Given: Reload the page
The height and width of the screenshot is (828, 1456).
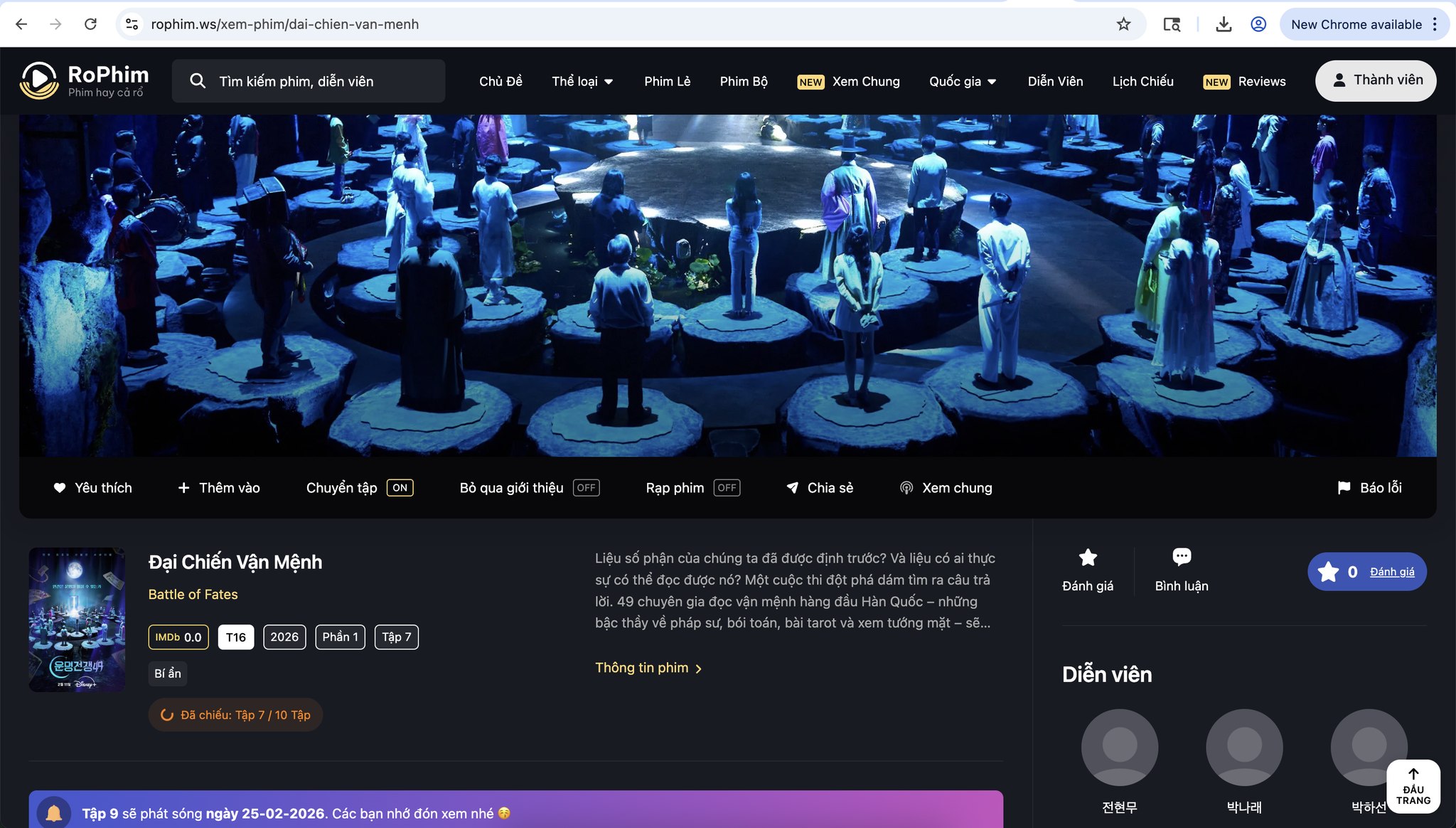Looking at the screenshot, I should pyautogui.click(x=90, y=24).
